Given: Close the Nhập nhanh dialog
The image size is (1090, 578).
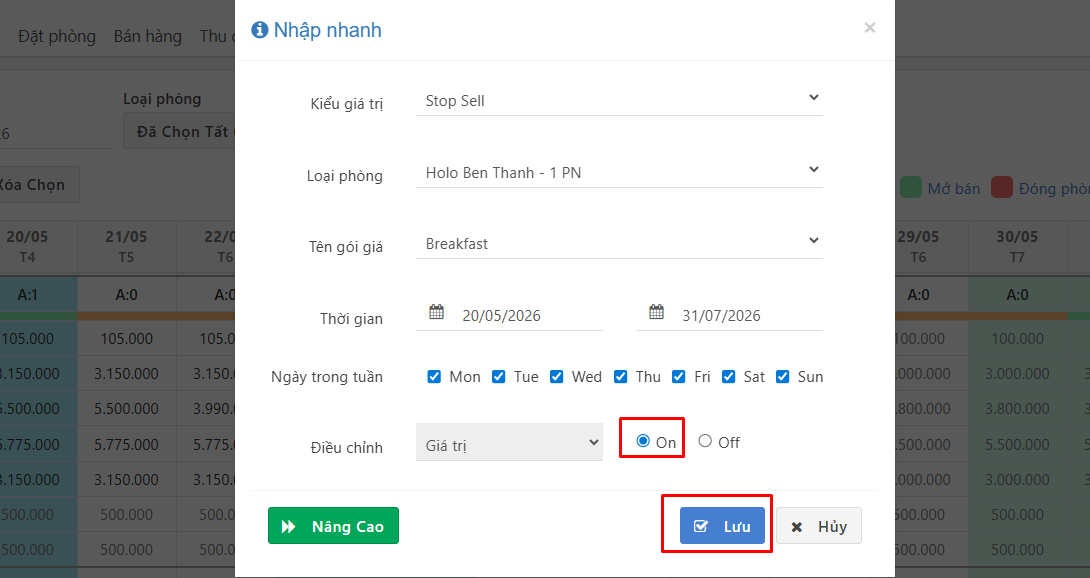Looking at the screenshot, I should 870,28.
